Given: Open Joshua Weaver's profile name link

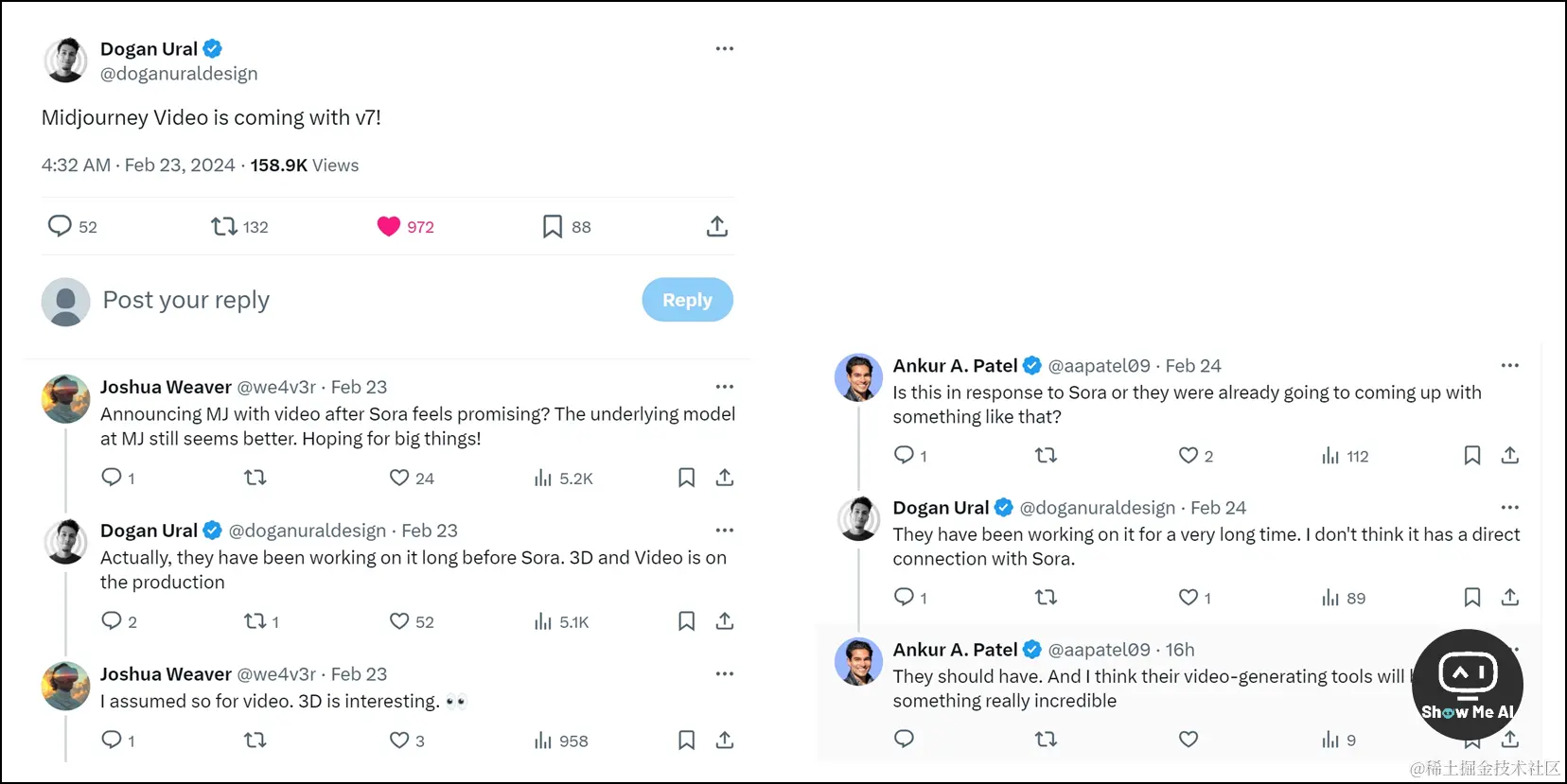Looking at the screenshot, I should click(166, 387).
